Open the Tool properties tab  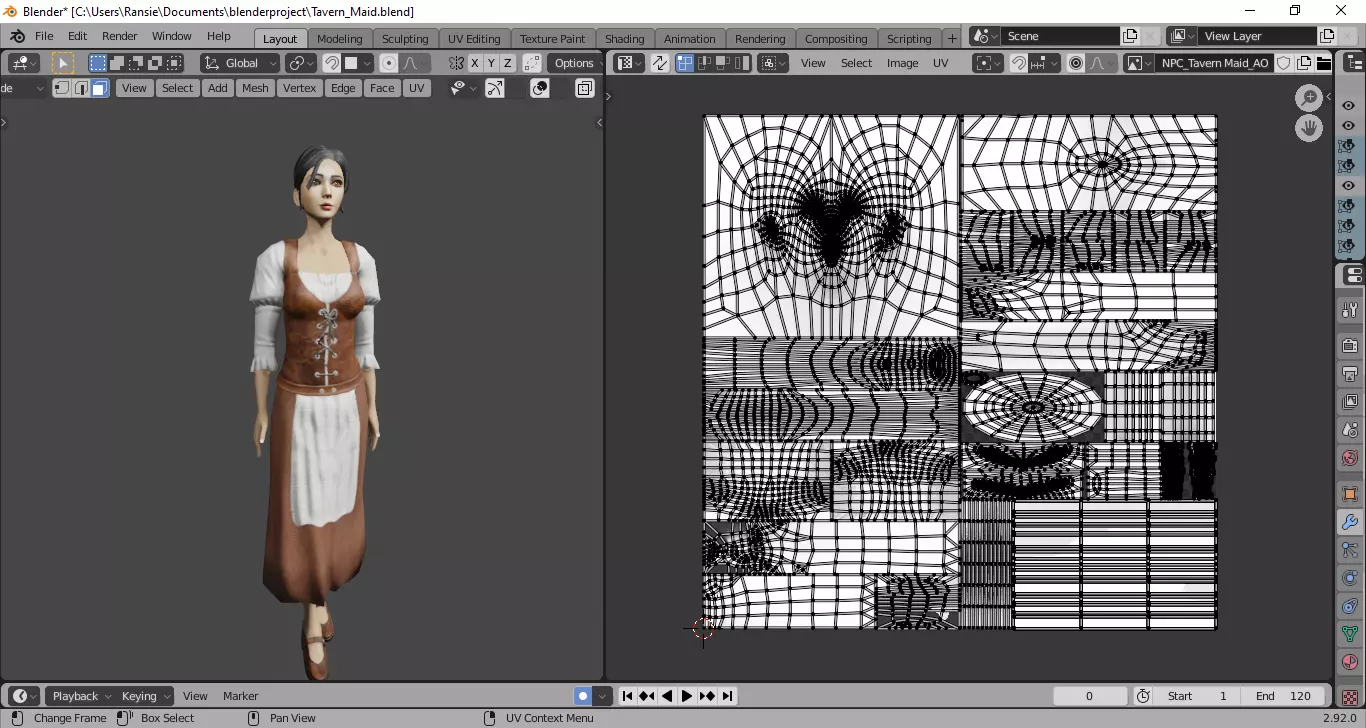tap(1350, 310)
